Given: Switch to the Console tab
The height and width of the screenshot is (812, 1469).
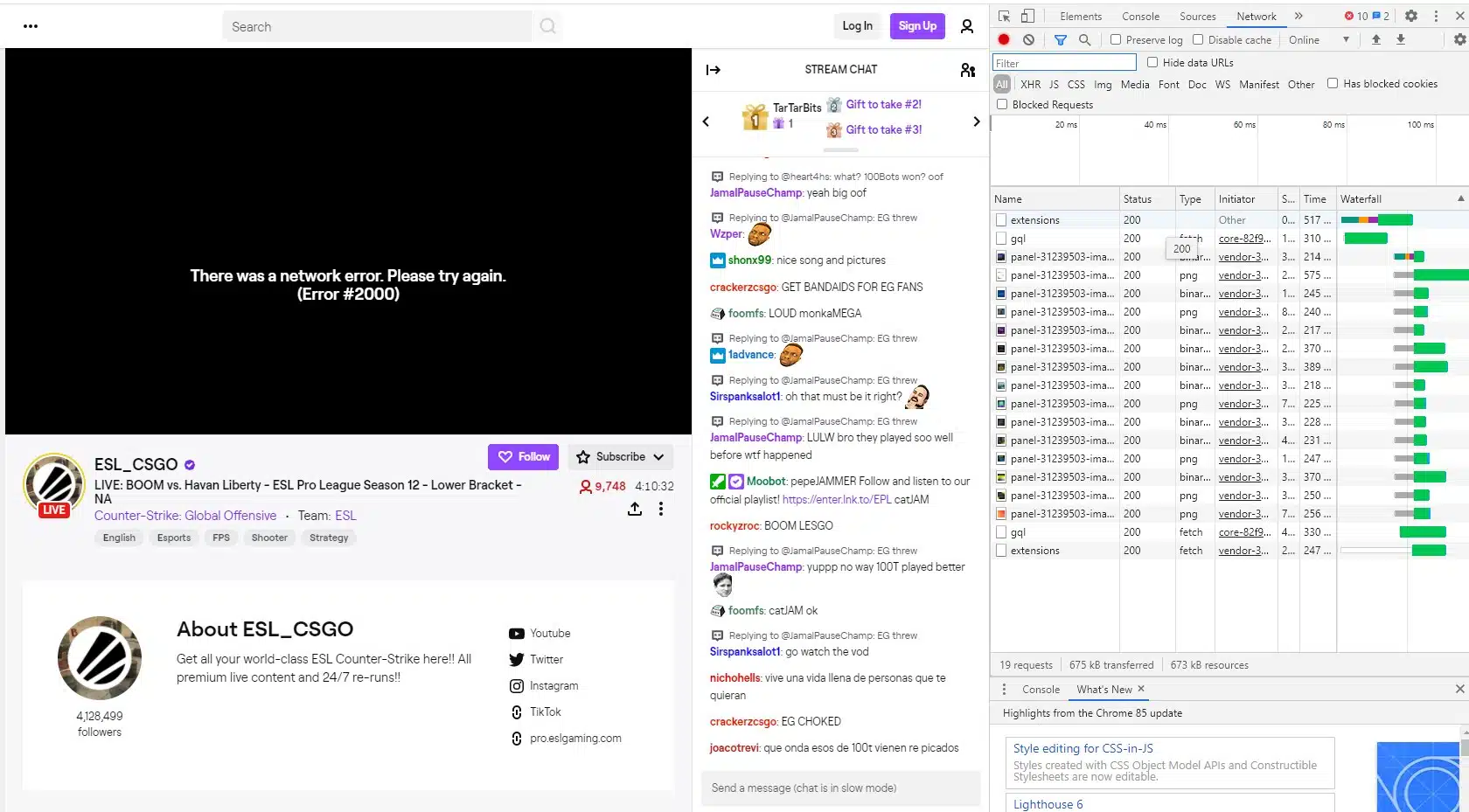Looking at the screenshot, I should [x=1140, y=17].
